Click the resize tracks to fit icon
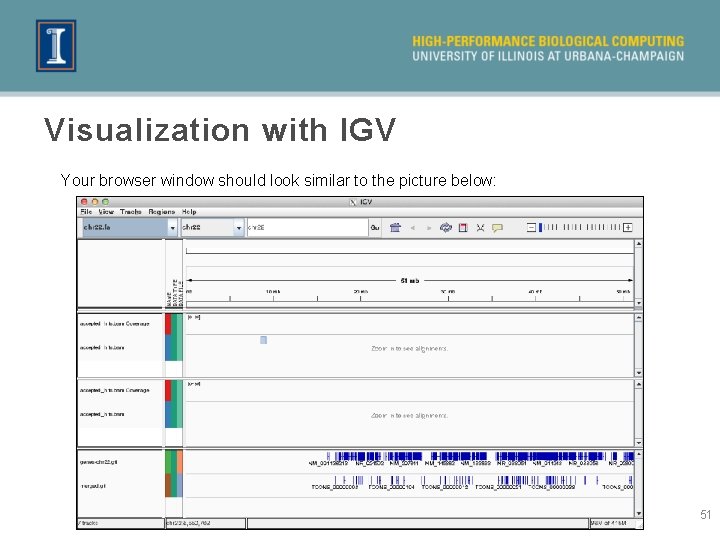Screen dimensions: 720x540 pos(480,228)
